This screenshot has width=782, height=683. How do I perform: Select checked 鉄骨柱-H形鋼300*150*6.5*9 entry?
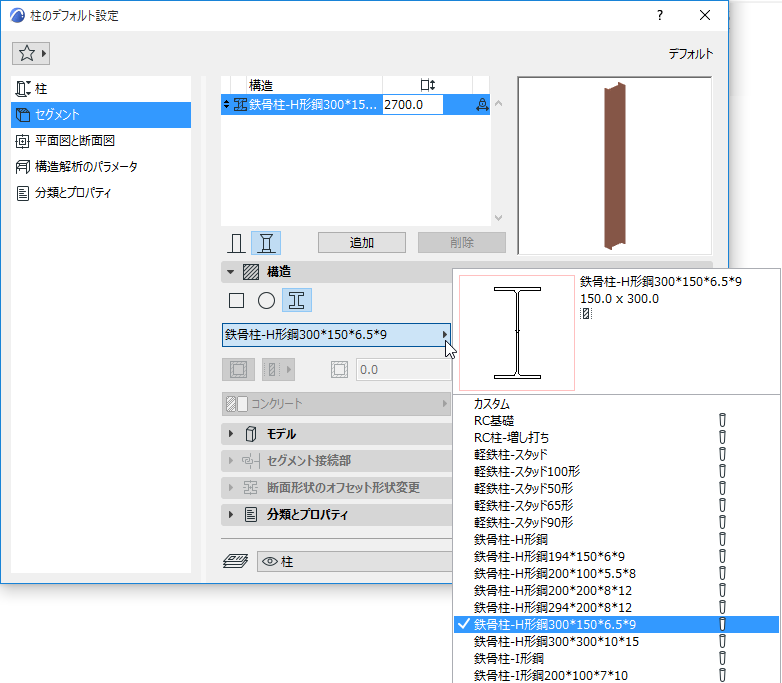[x=616, y=624]
